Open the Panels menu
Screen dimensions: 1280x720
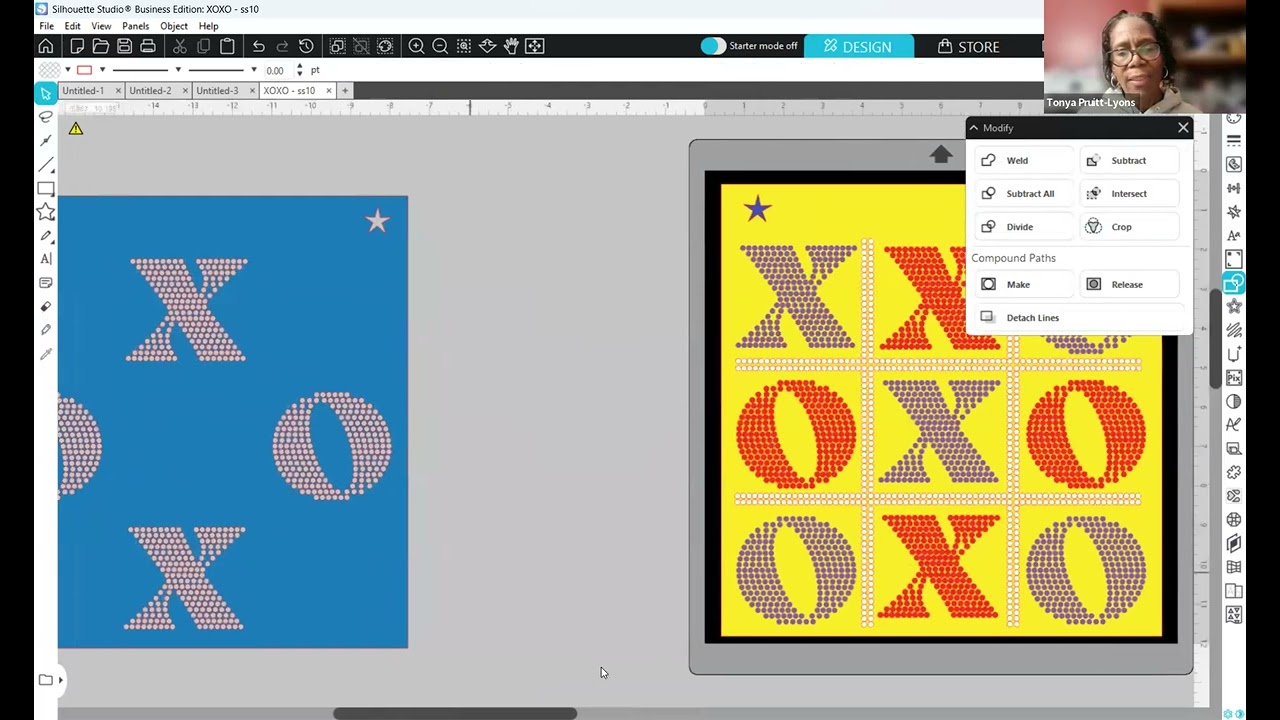click(x=136, y=26)
